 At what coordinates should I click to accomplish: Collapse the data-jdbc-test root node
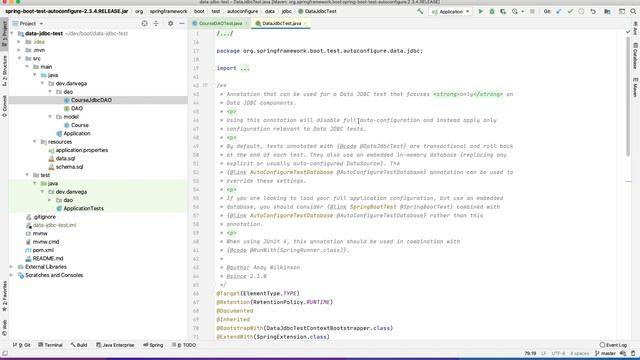tap(12, 33)
